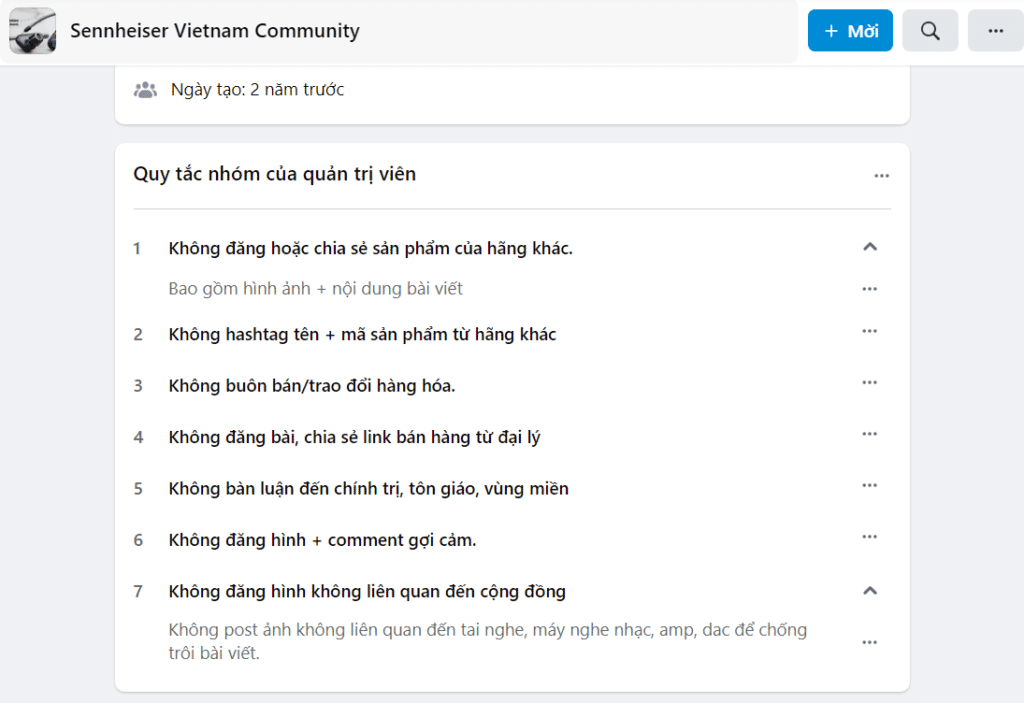Open options menu for Quy tắc nhóm section
Image resolution: width=1024 pixels, height=703 pixels.
[x=881, y=176]
